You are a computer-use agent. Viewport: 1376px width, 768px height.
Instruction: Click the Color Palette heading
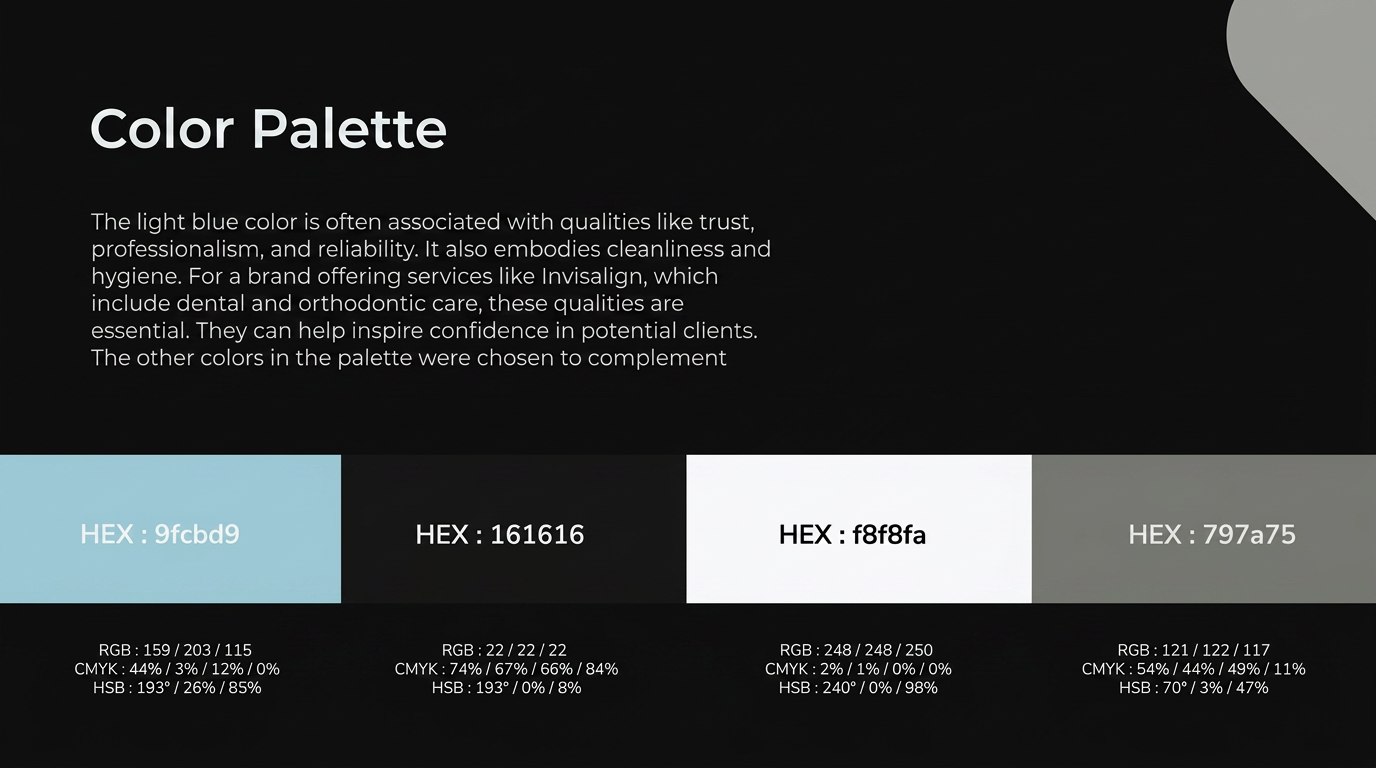coord(268,129)
